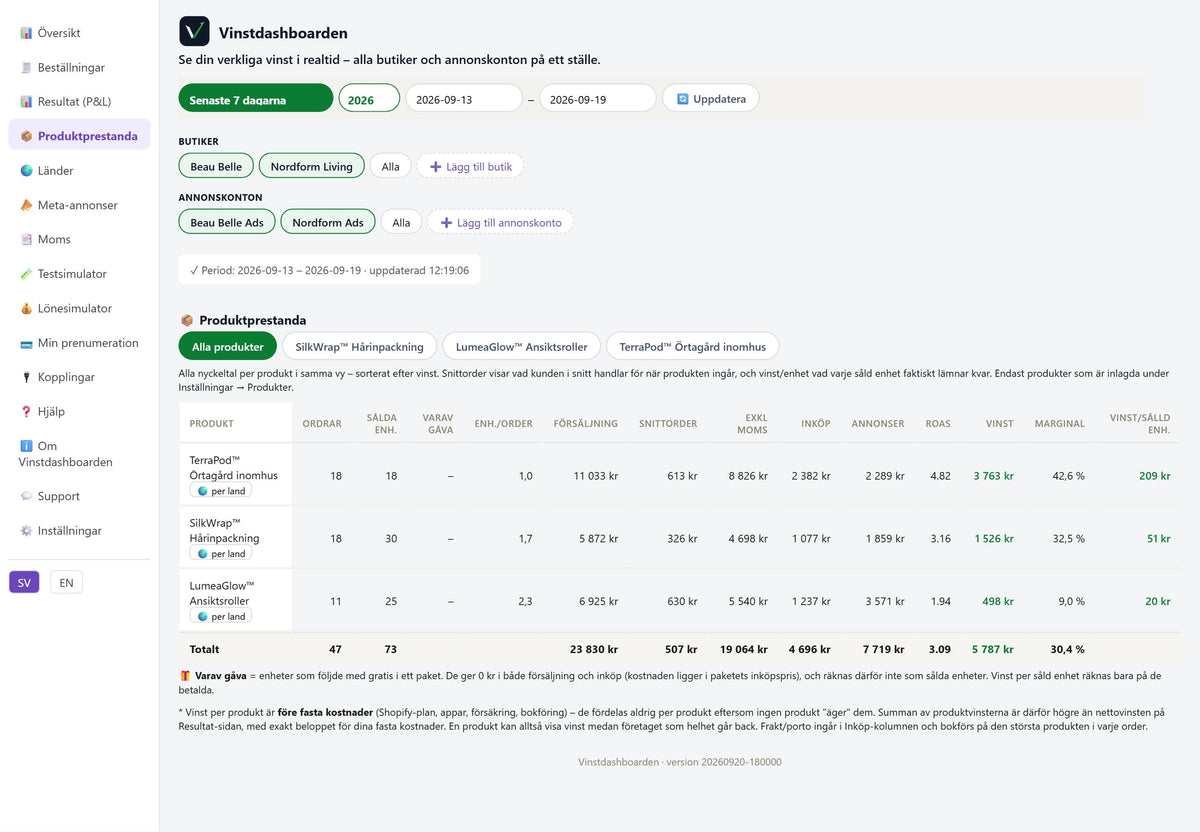This screenshot has height=832, width=1200.
Task: Click the Om Vinstdashboarden info icon
Action: tap(26, 446)
